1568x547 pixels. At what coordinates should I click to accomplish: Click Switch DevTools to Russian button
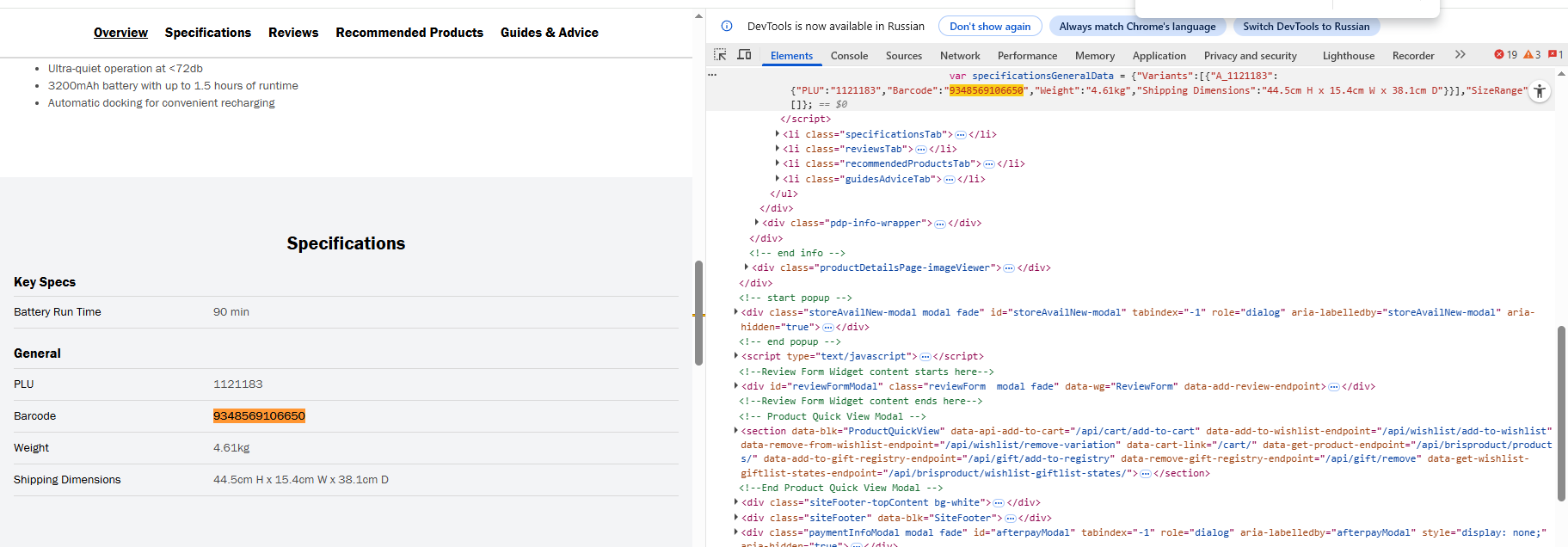1306,27
